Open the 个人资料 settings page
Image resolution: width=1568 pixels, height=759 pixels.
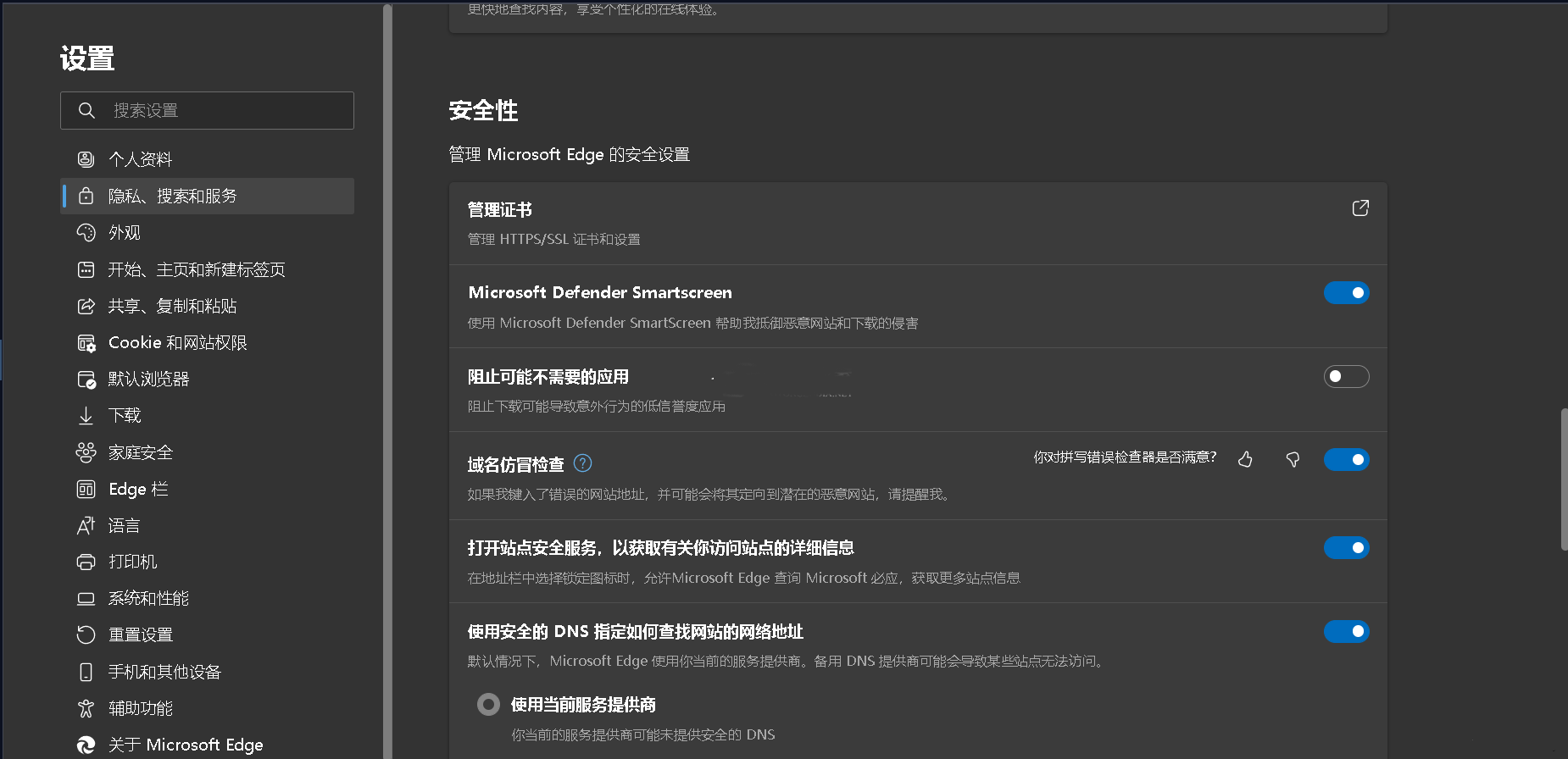coord(207,159)
